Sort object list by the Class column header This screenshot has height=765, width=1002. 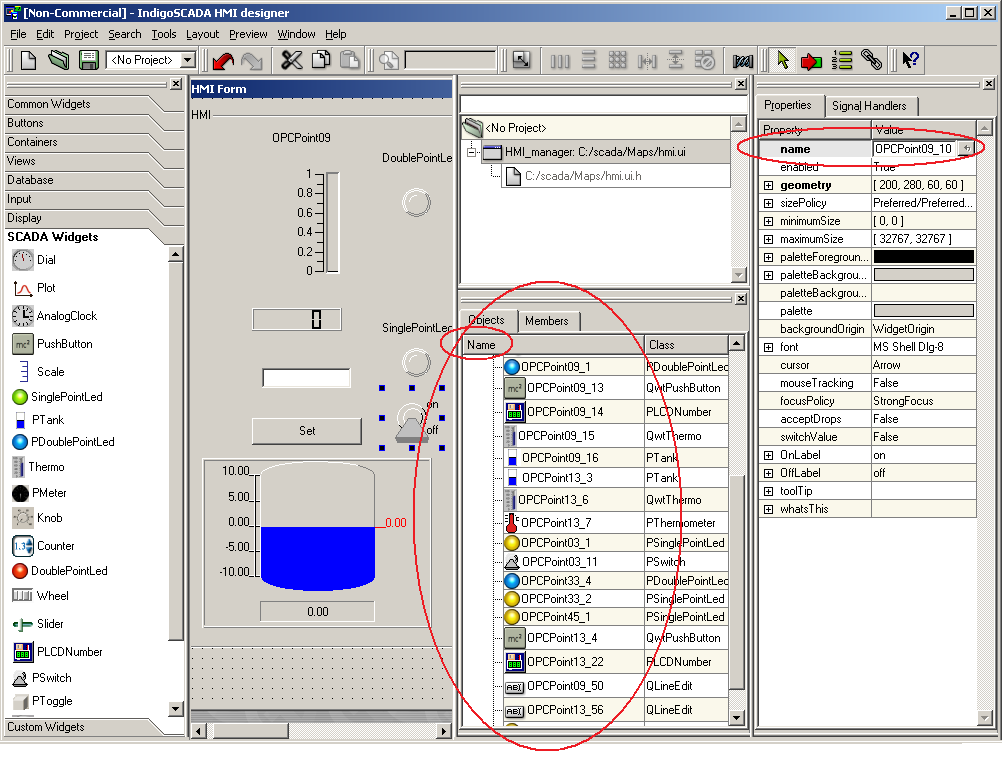(686, 345)
